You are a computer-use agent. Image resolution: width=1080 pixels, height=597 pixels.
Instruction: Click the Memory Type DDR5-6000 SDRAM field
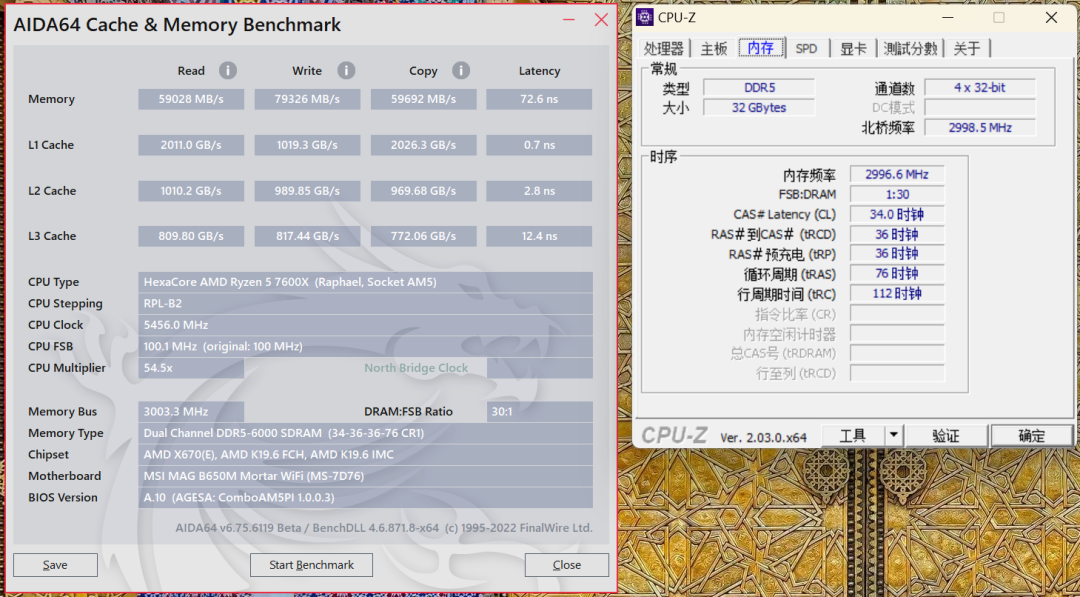[365, 433]
